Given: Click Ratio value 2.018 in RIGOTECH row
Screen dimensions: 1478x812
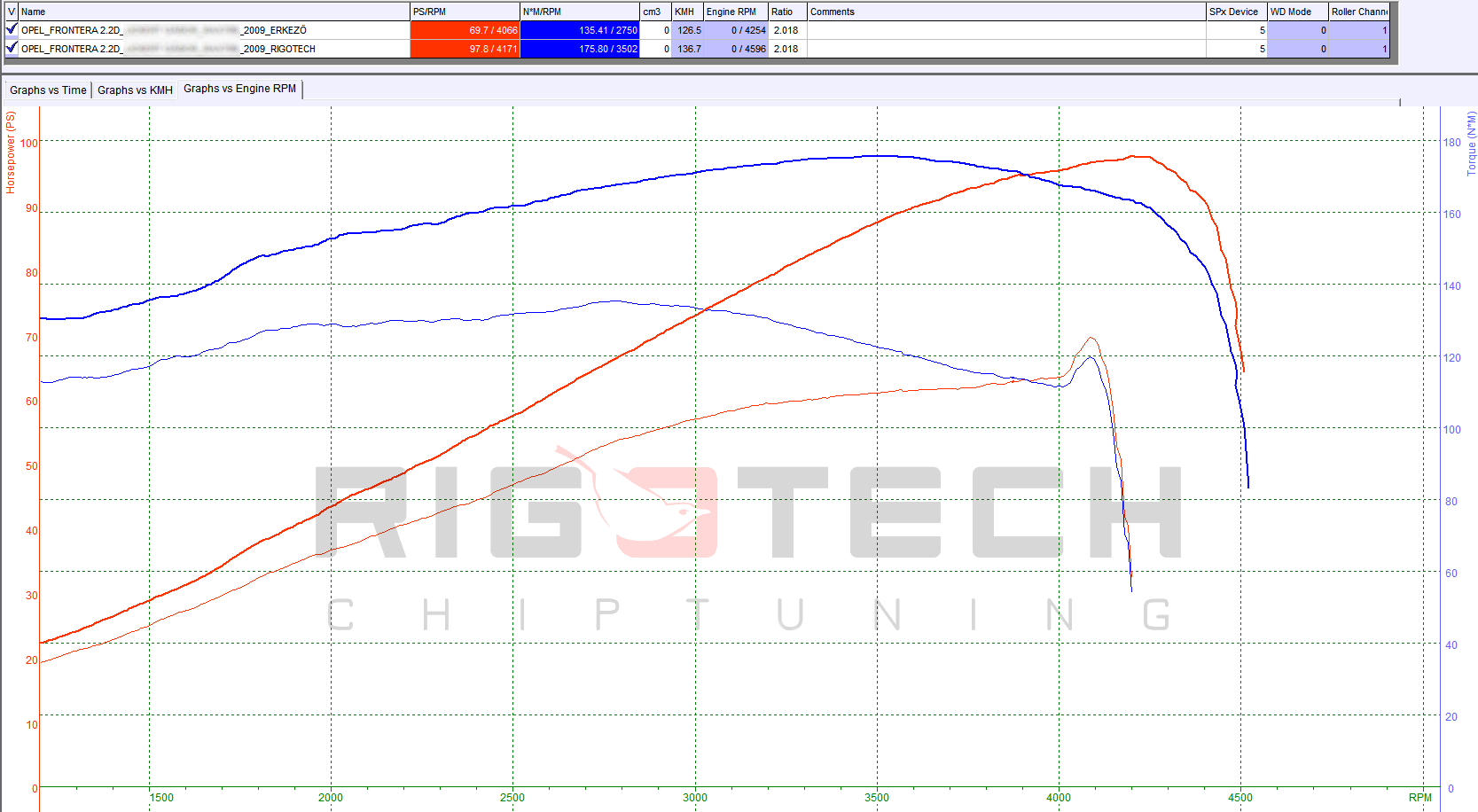Looking at the screenshot, I should pos(787,49).
